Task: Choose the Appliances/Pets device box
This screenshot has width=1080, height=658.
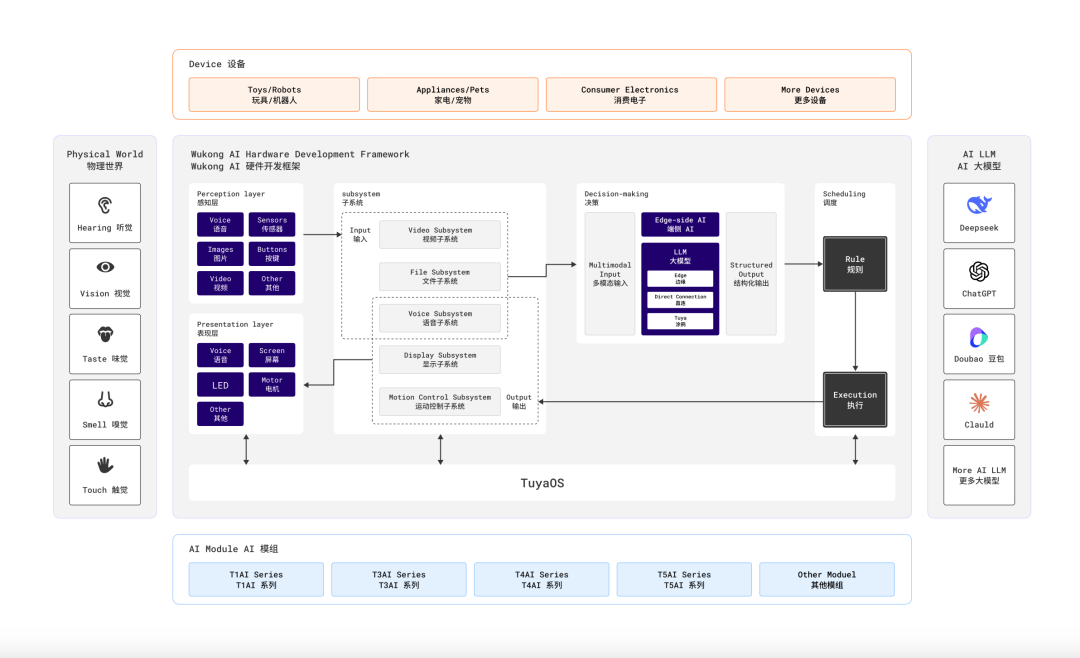Action: point(453,94)
